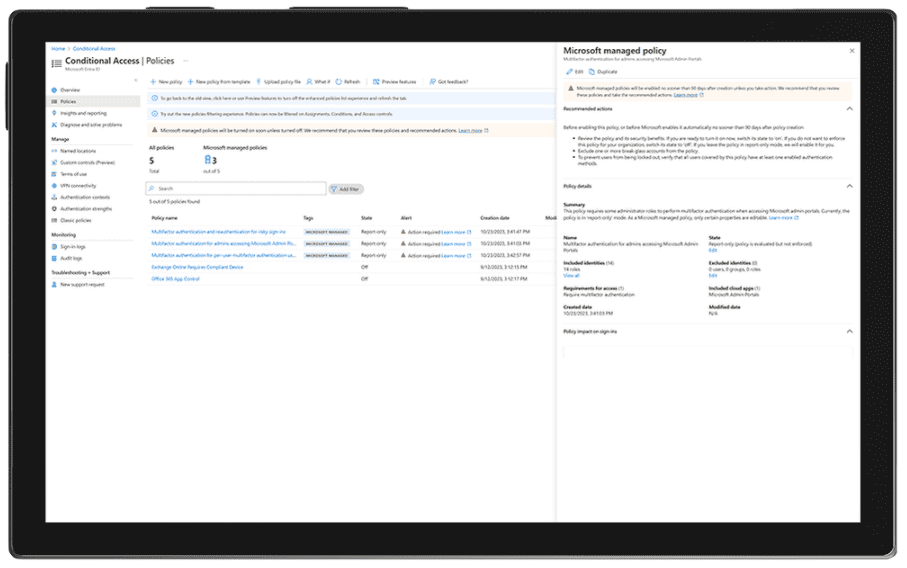Click the New support request icon
907x568 pixels.
54,285
